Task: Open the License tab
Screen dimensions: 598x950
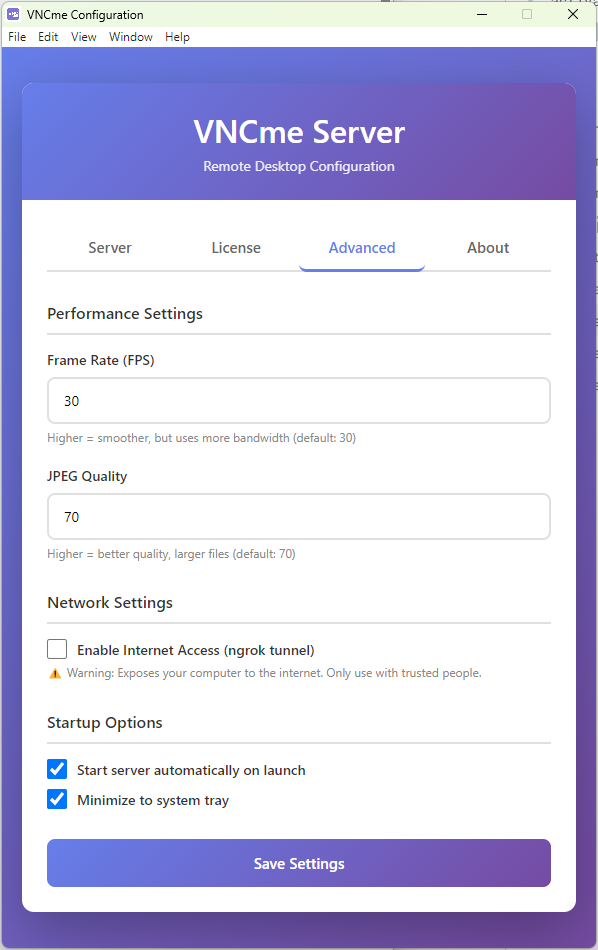Action: point(236,247)
